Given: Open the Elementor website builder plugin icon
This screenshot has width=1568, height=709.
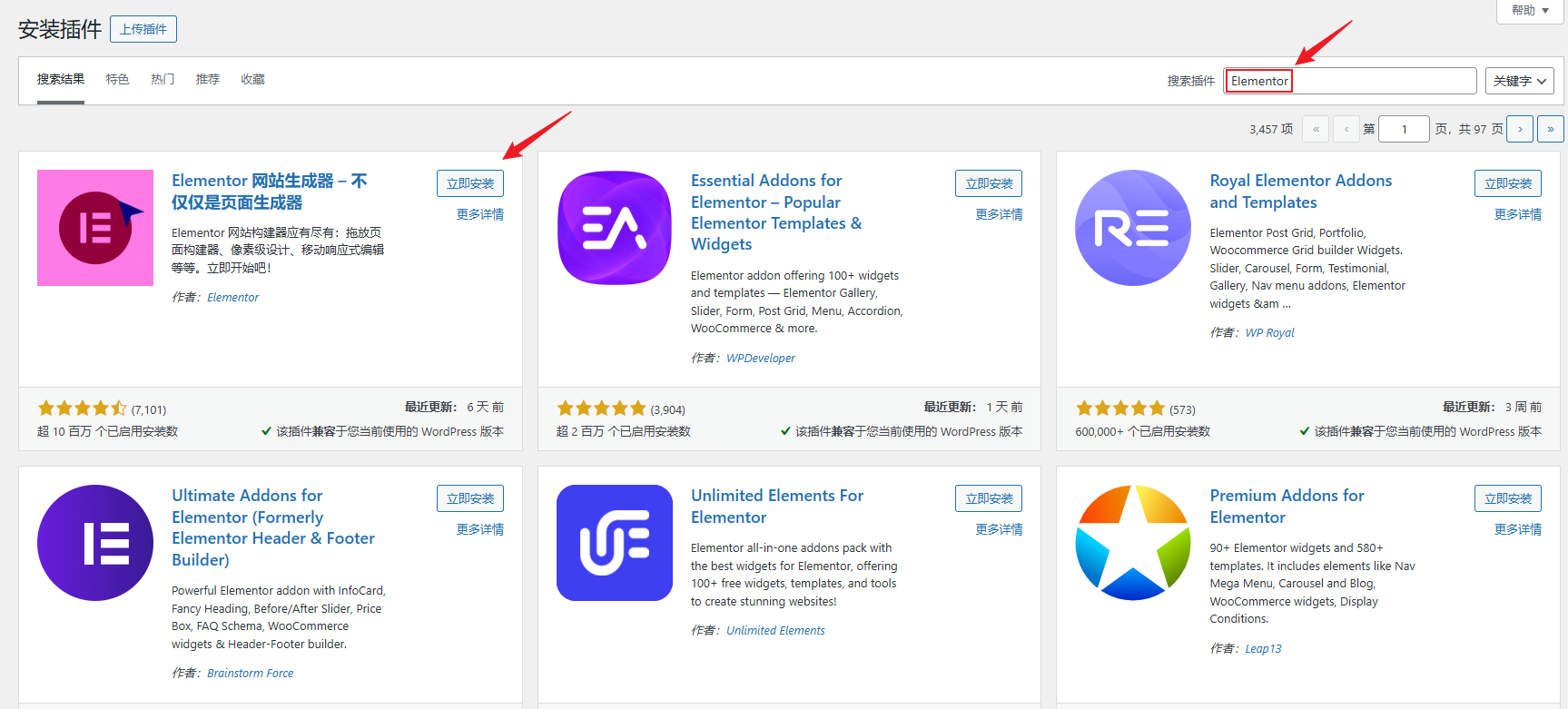Looking at the screenshot, I should 95,228.
